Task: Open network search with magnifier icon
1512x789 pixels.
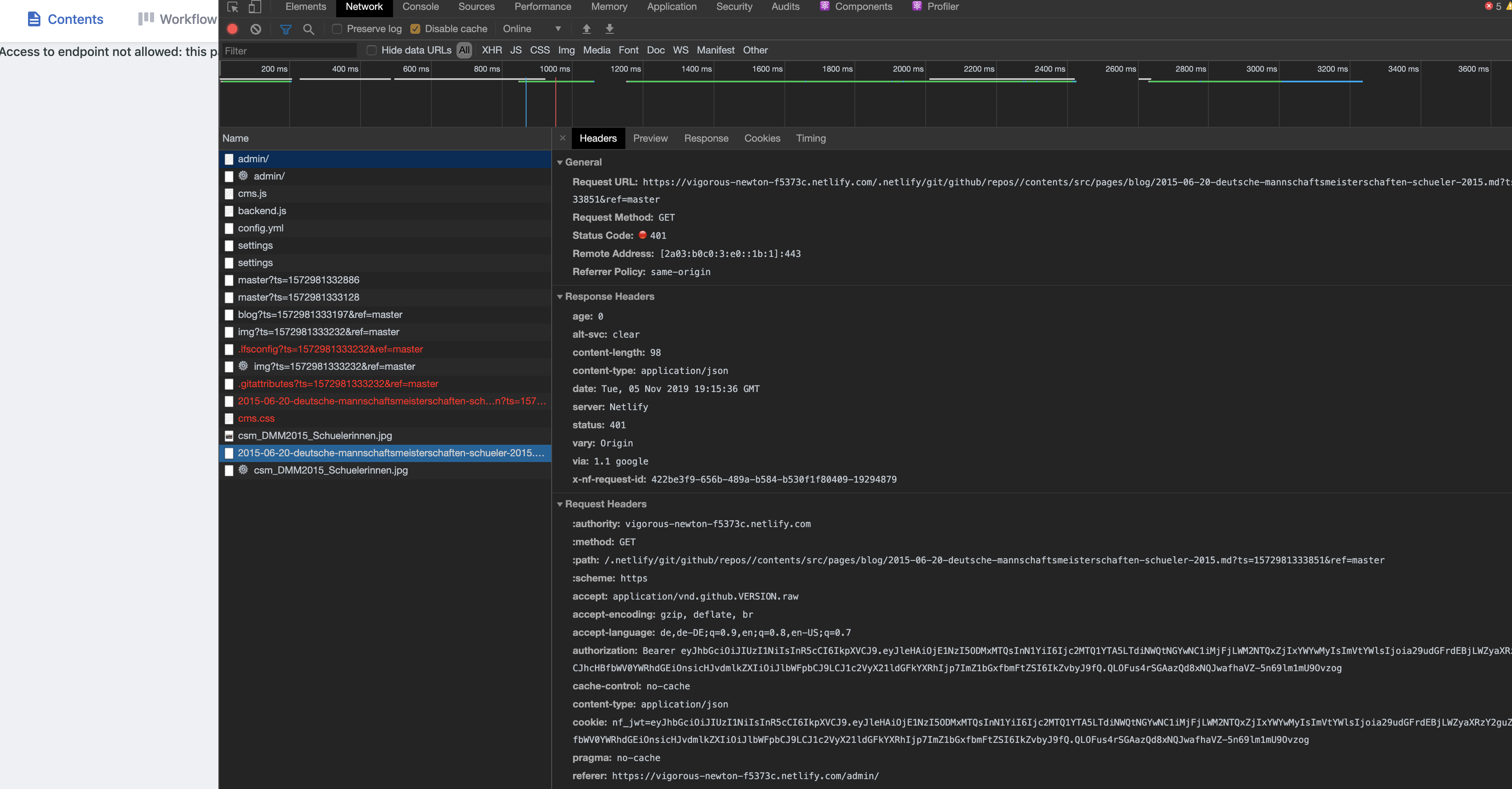Action: (x=308, y=29)
